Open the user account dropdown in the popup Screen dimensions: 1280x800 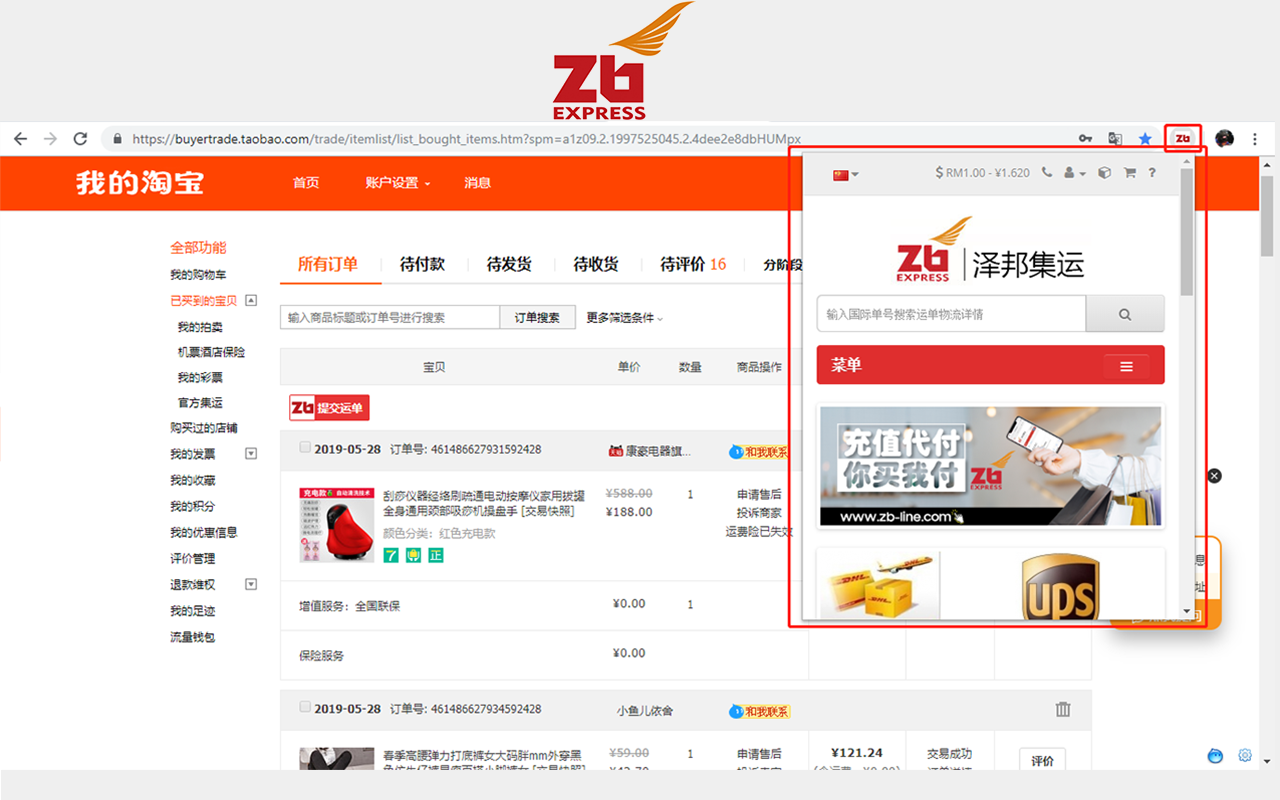(1075, 172)
